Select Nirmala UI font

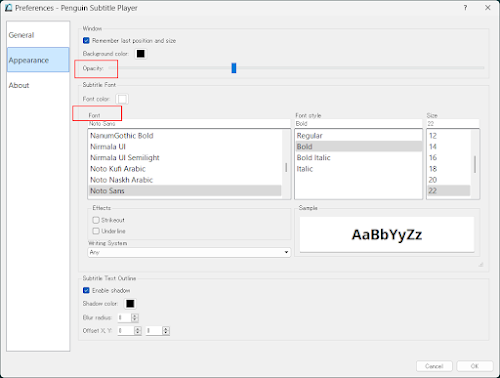(x=185, y=147)
